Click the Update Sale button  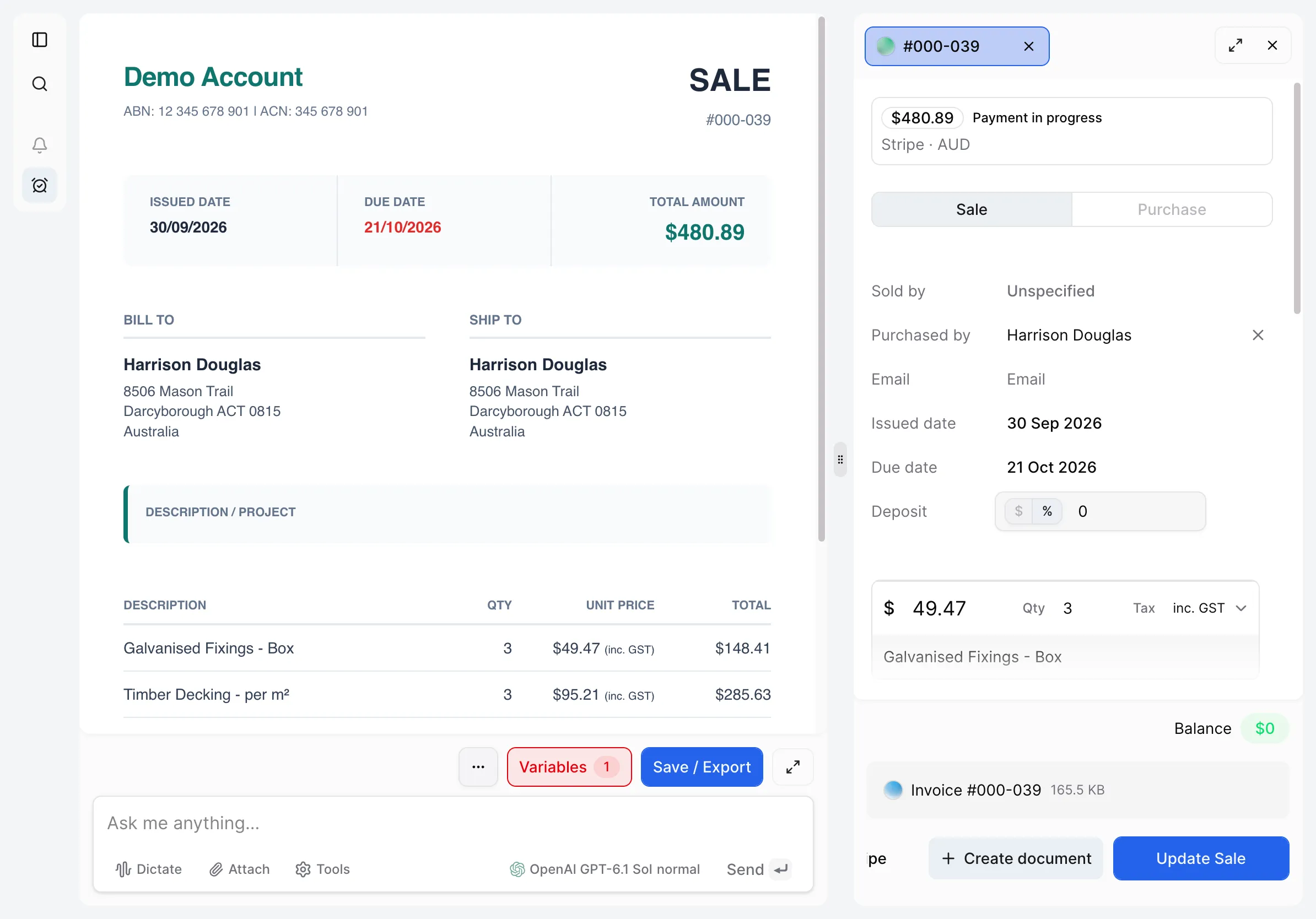(1200, 858)
